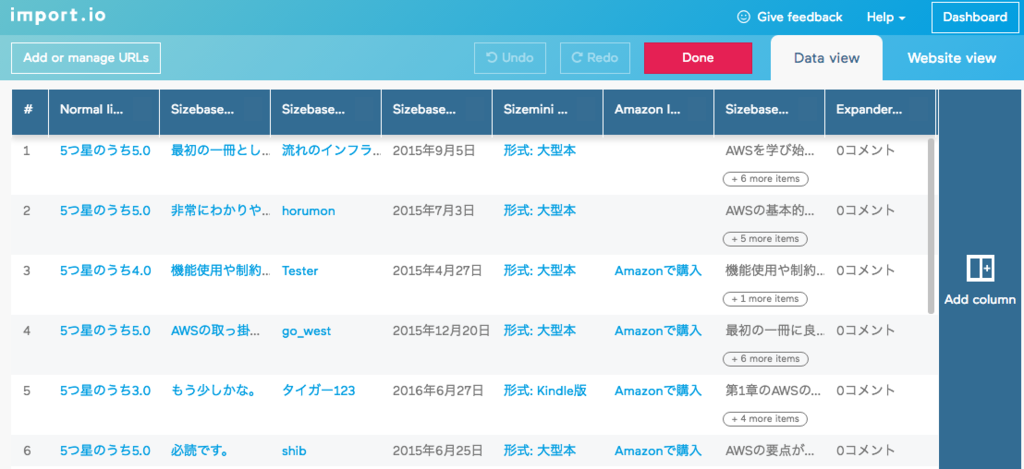
Task: Click the Redo button
Action: coord(594,57)
